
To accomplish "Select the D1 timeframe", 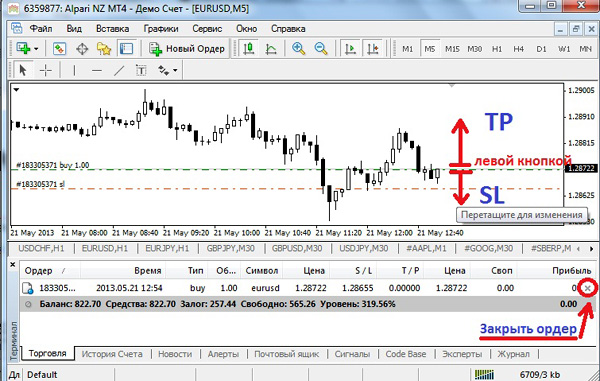I will (541, 49).
